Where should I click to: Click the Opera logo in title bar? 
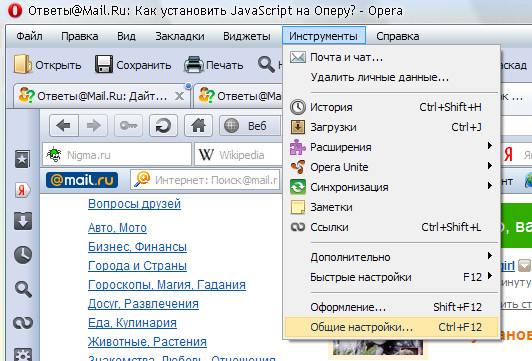tap(15, 11)
